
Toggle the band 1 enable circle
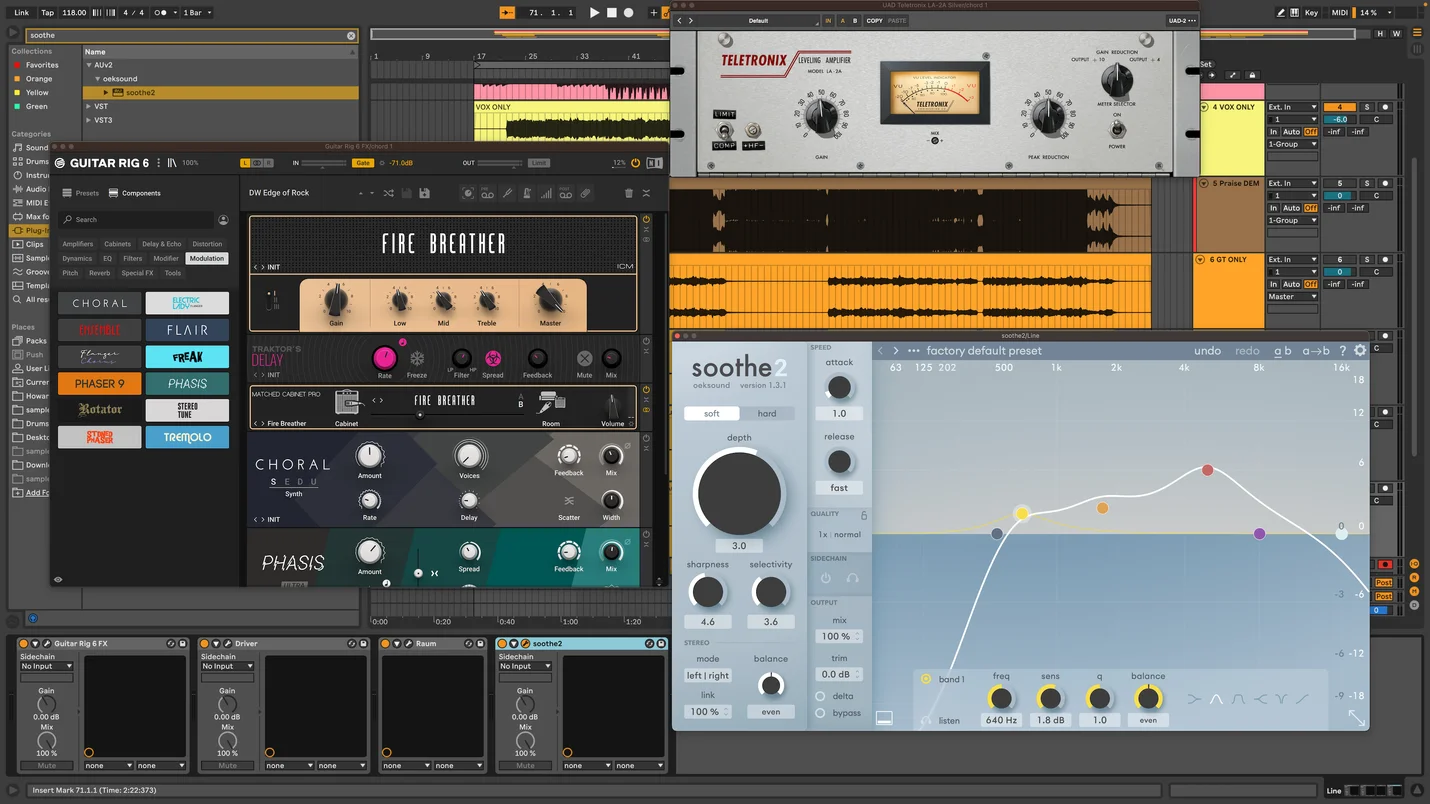(926, 679)
